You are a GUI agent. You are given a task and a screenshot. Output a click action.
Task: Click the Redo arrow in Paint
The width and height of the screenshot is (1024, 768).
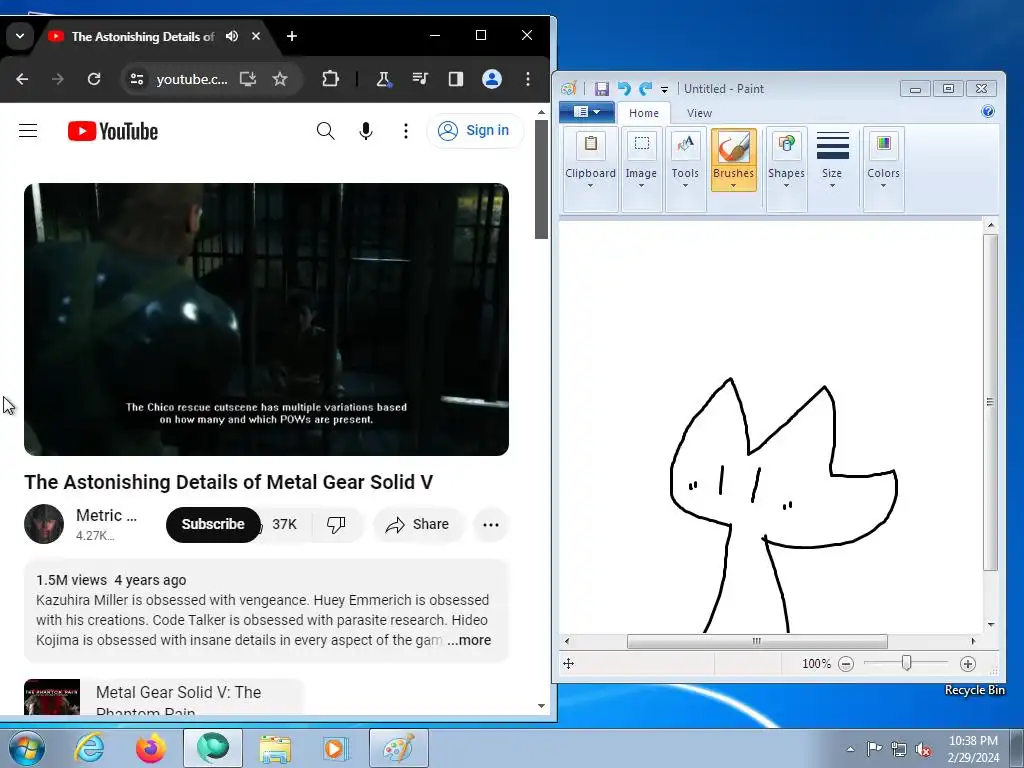click(x=645, y=89)
